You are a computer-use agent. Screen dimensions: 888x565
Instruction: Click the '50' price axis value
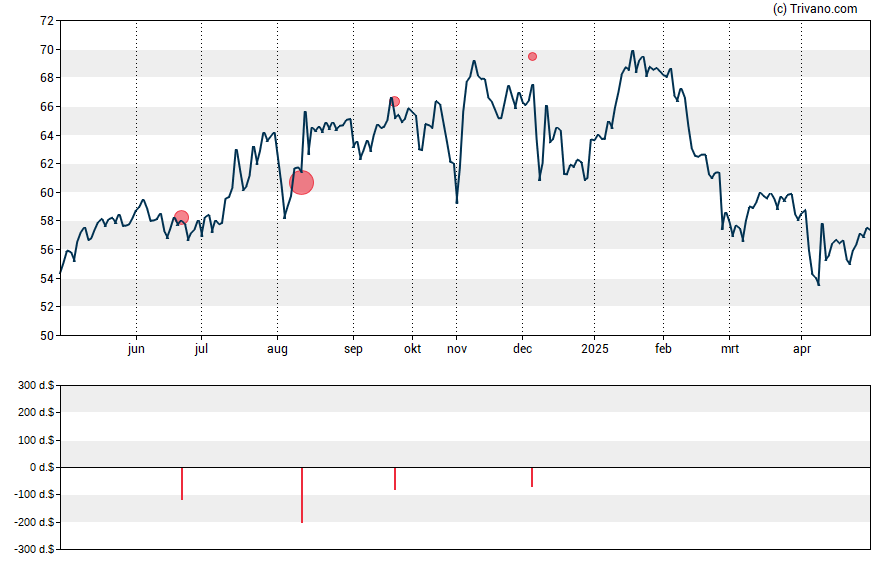(47, 336)
